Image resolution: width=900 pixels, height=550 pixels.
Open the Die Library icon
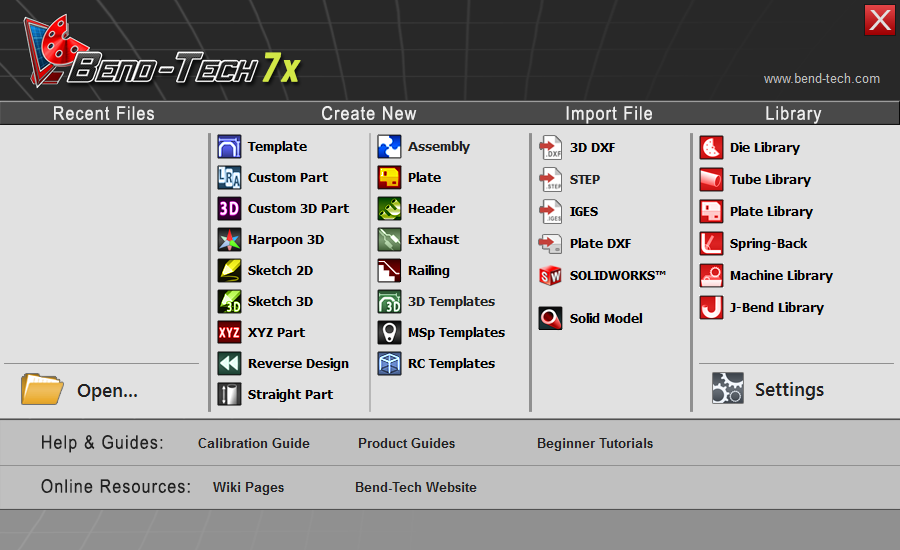pyautogui.click(x=711, y=148)
